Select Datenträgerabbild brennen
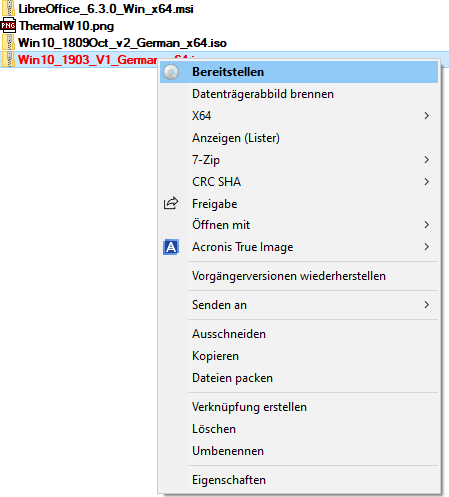Viewport: 449px width, 497px height. [x=299, y=94]
